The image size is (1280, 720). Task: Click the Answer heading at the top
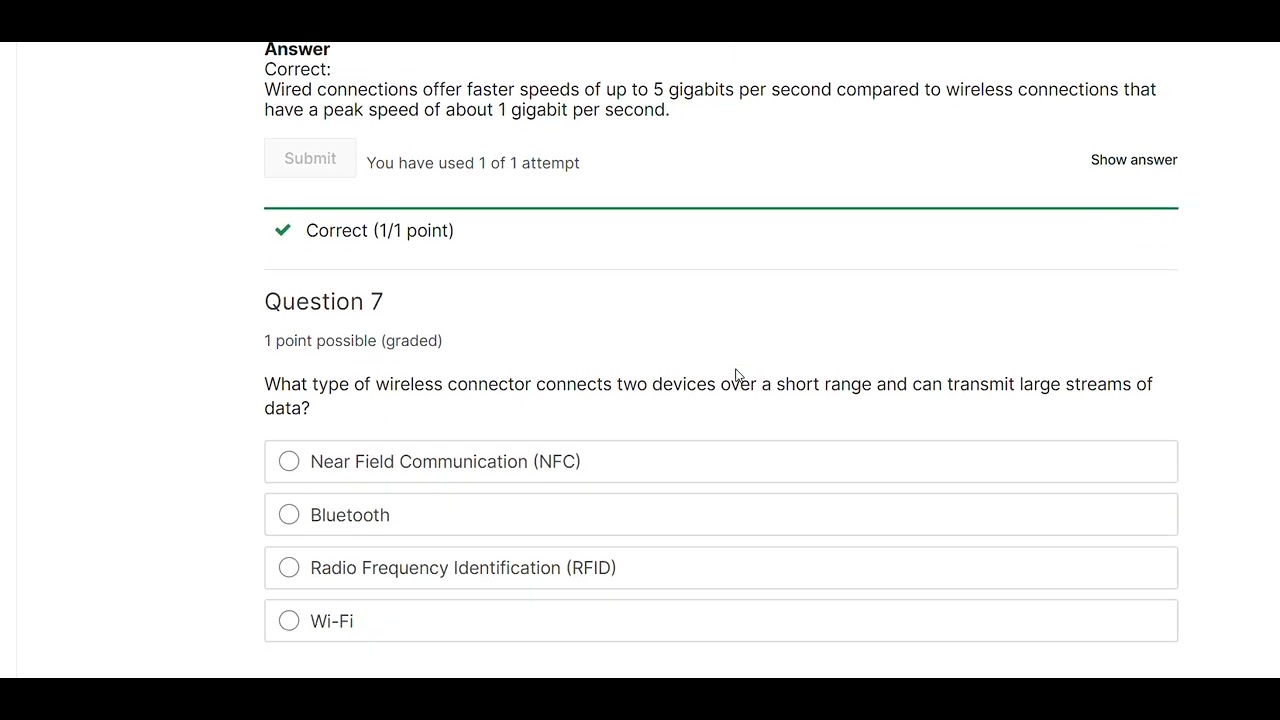[x=297, y=50]
